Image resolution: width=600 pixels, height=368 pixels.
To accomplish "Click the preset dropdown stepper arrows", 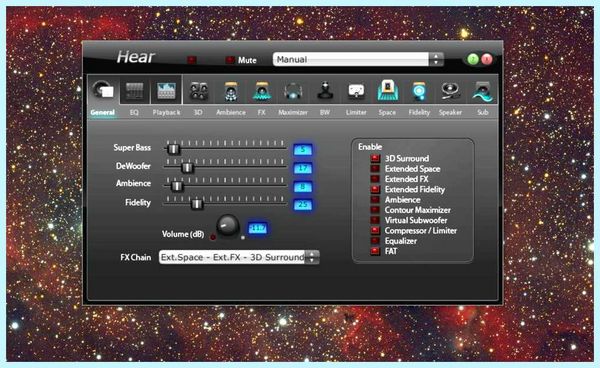I will coord(436,59).
